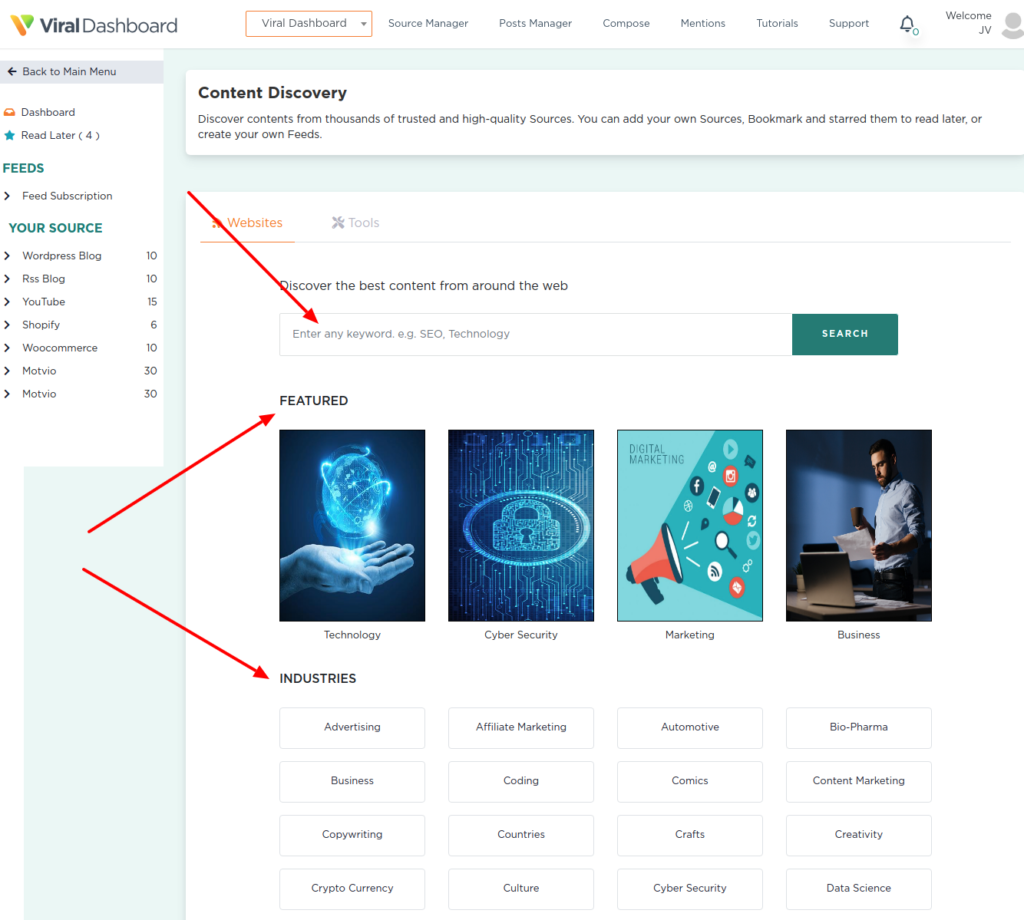Click the Technology caption text
The width and height of the screenshot is (1024, 920).
click(352, 635)
